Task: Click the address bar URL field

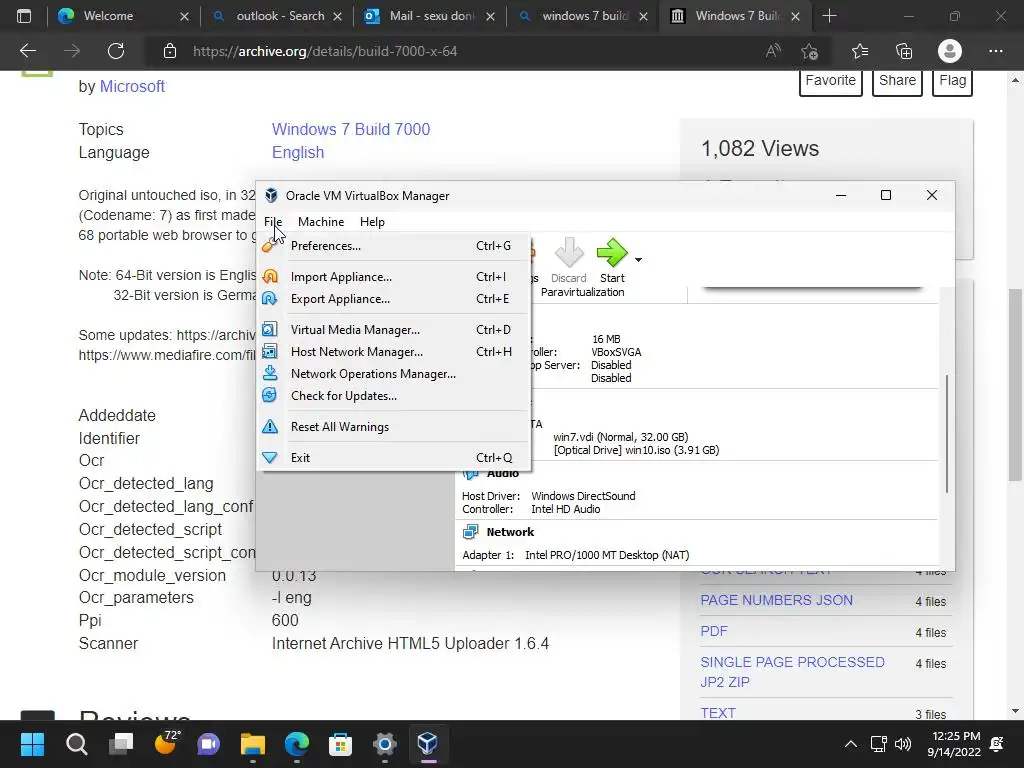Action: pos(457,52)
